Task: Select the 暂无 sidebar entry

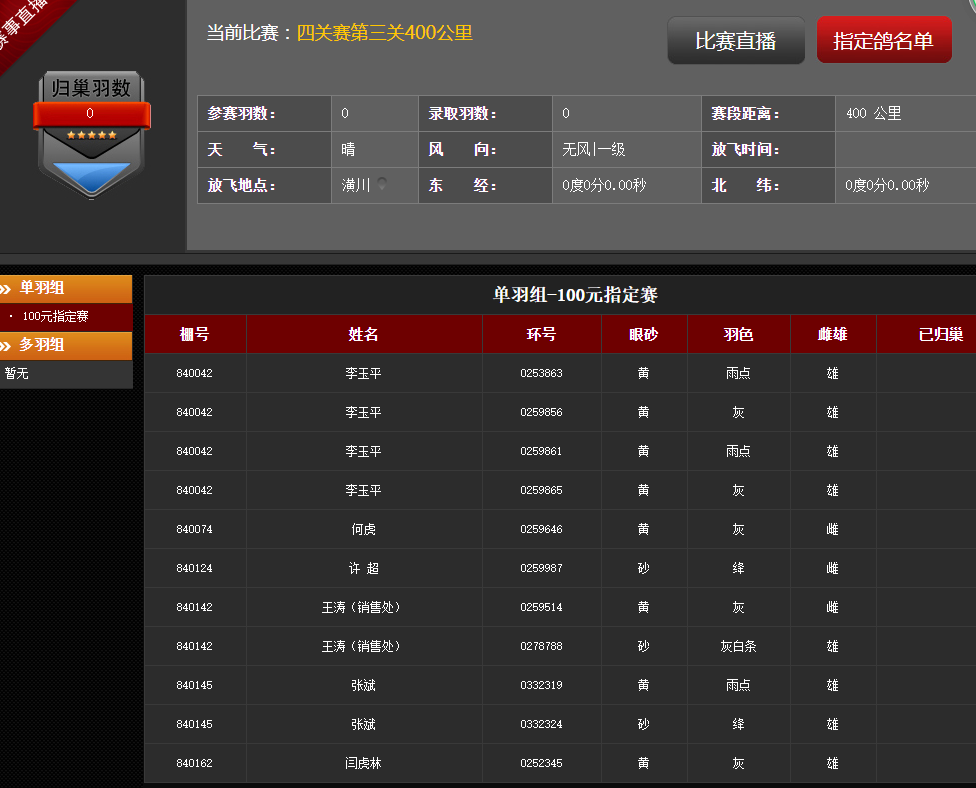Action: point(17,373)
